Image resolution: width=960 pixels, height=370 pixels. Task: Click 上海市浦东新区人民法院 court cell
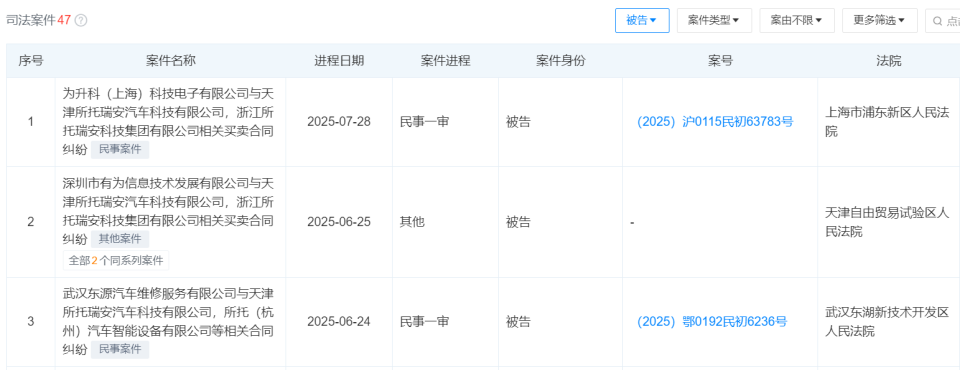click(x=887, y=121)
